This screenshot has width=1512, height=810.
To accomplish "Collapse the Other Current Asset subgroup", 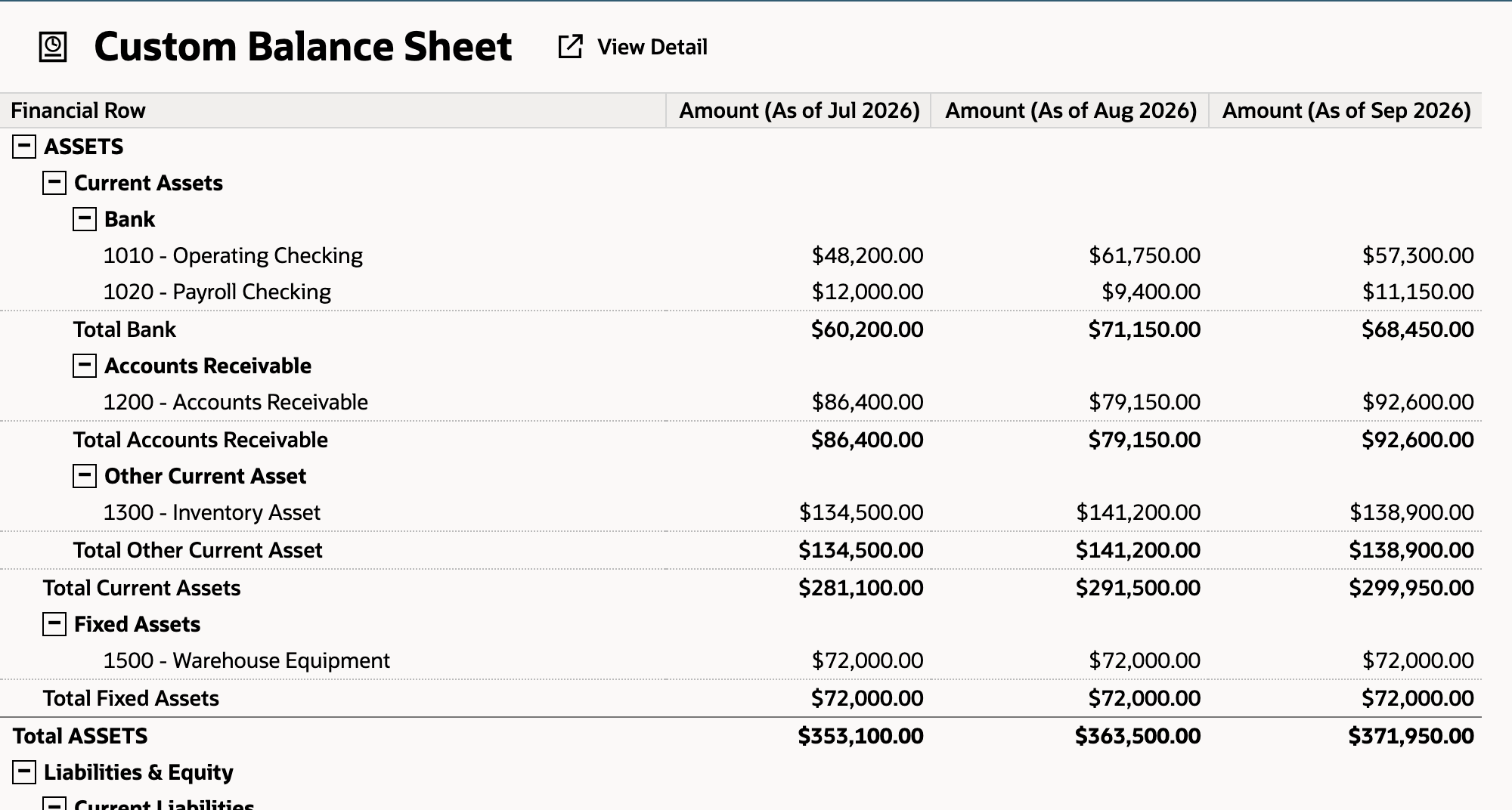I will [85, 476].
